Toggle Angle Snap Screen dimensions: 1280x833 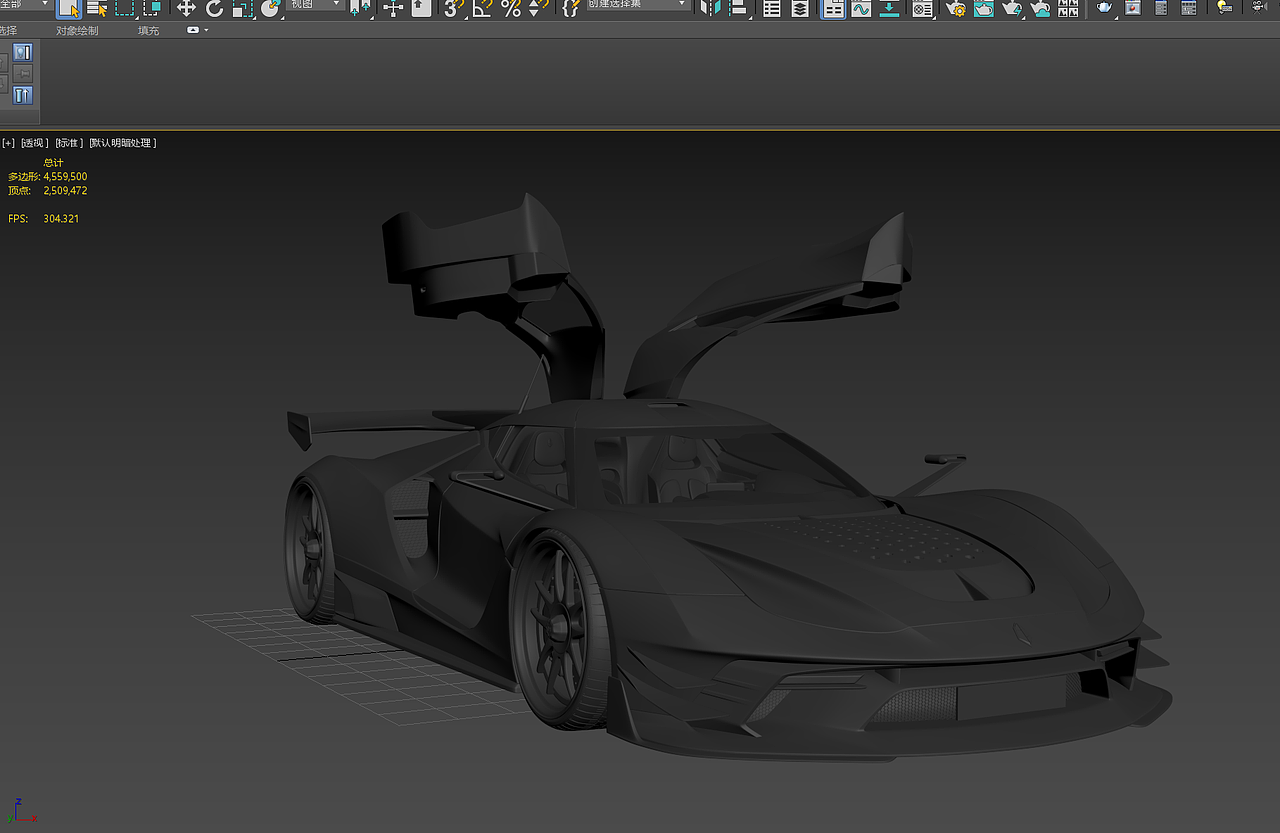click(482, 9)
